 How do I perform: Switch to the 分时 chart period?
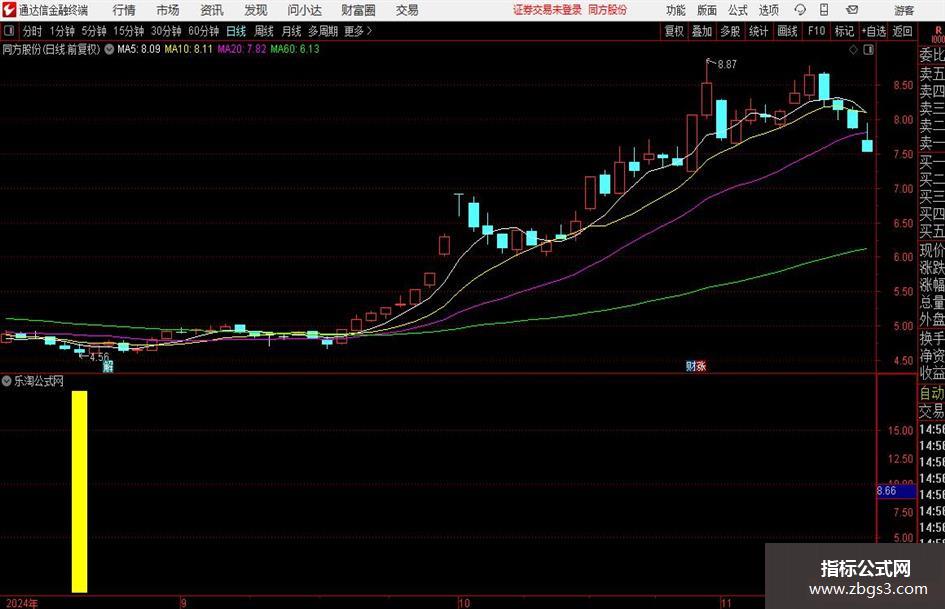[x=32, y=31]
